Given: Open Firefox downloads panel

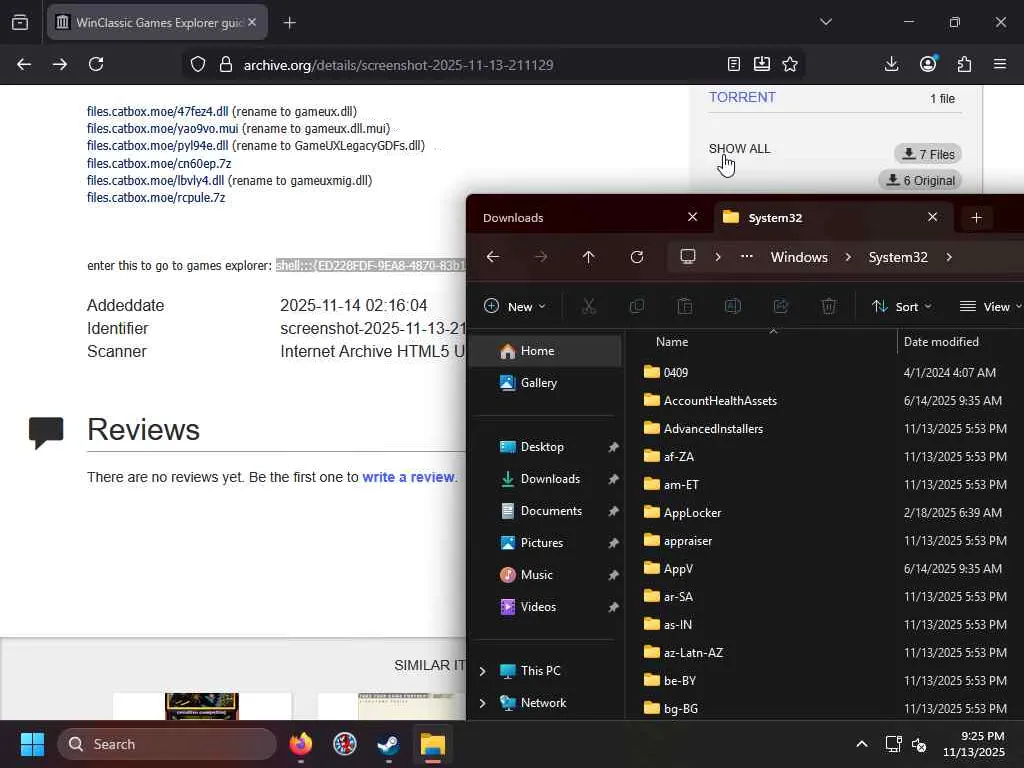Looking at the screenshot, I should click(891, 64).
